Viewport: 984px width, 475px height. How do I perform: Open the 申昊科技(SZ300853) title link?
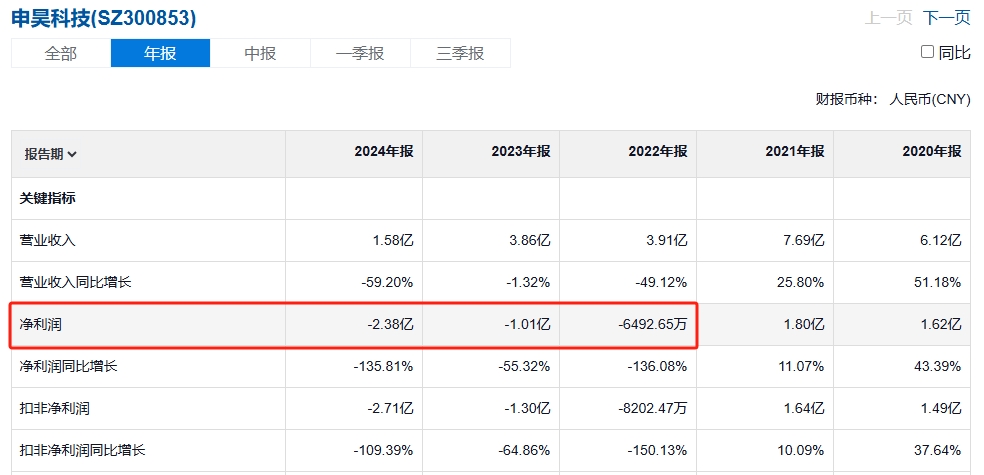tap(104, 18)
